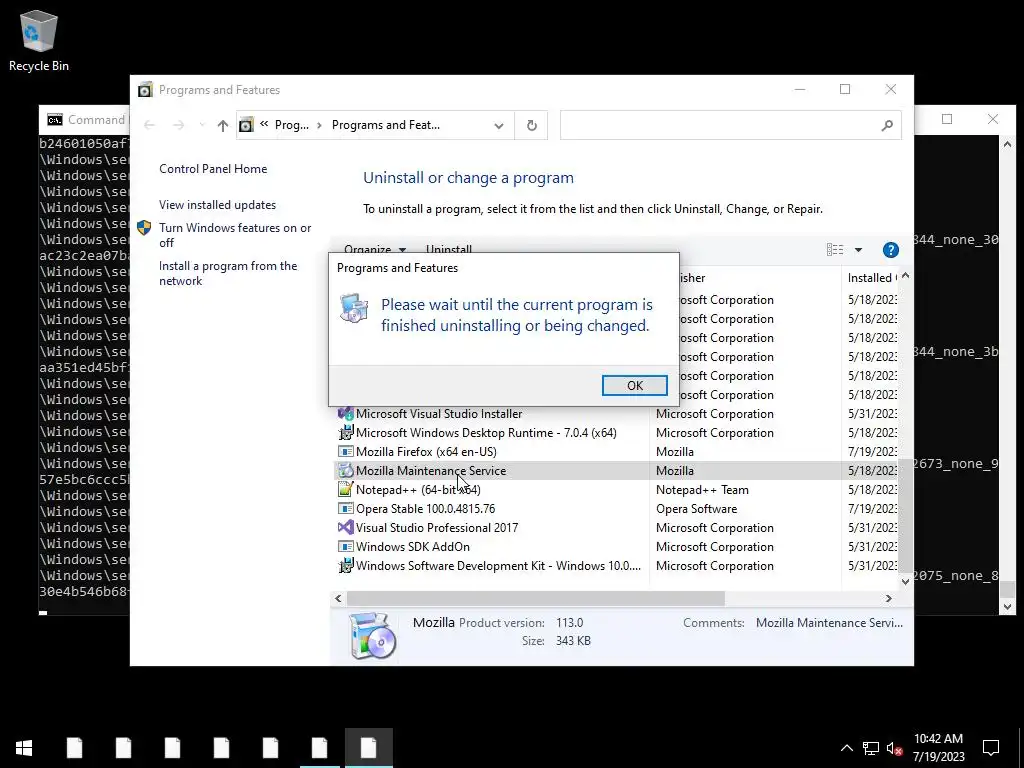Click the Mozilla Maintenance Service icon
Screen dimensions: 1024x768
345,471
